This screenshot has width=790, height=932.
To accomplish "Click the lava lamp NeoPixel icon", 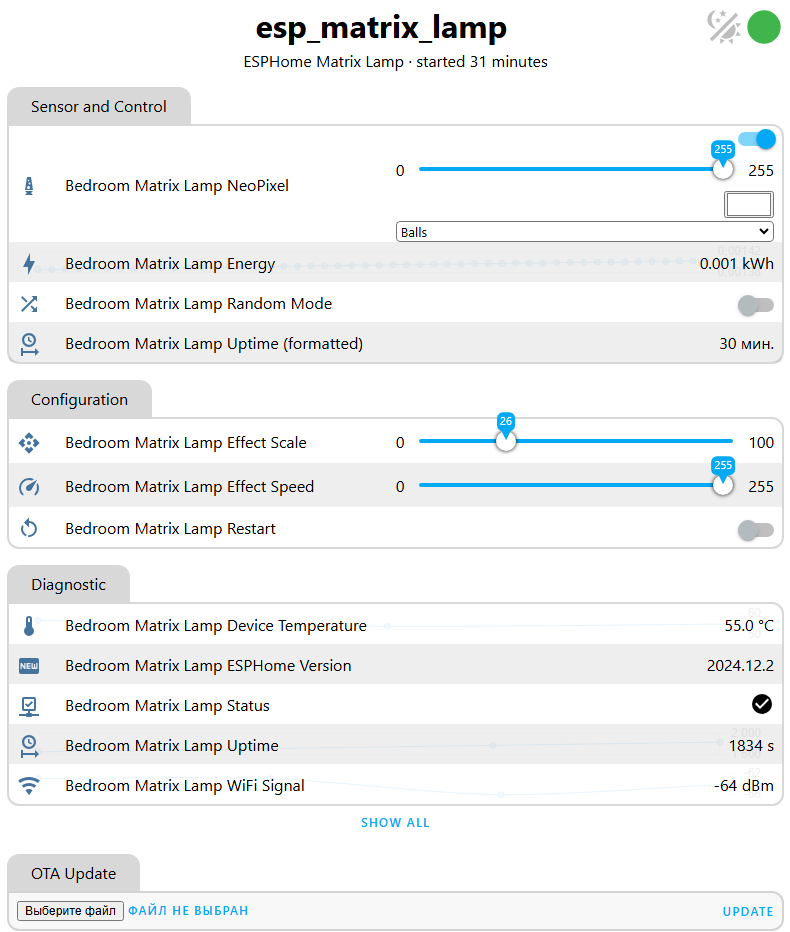I will [29, 186].
